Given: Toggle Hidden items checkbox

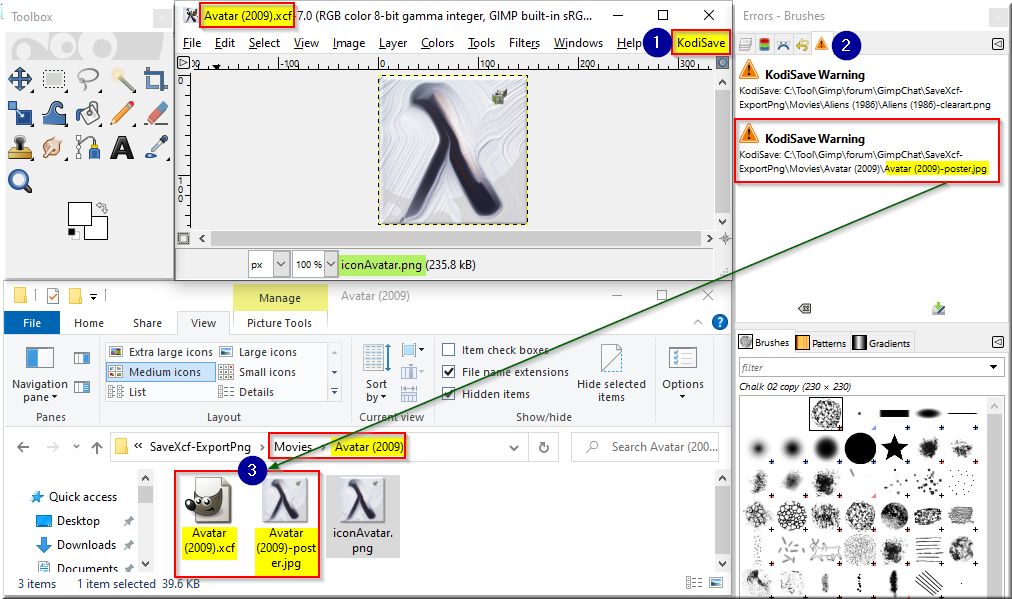Looking at the screenshot, I should (x=449, y=394).
